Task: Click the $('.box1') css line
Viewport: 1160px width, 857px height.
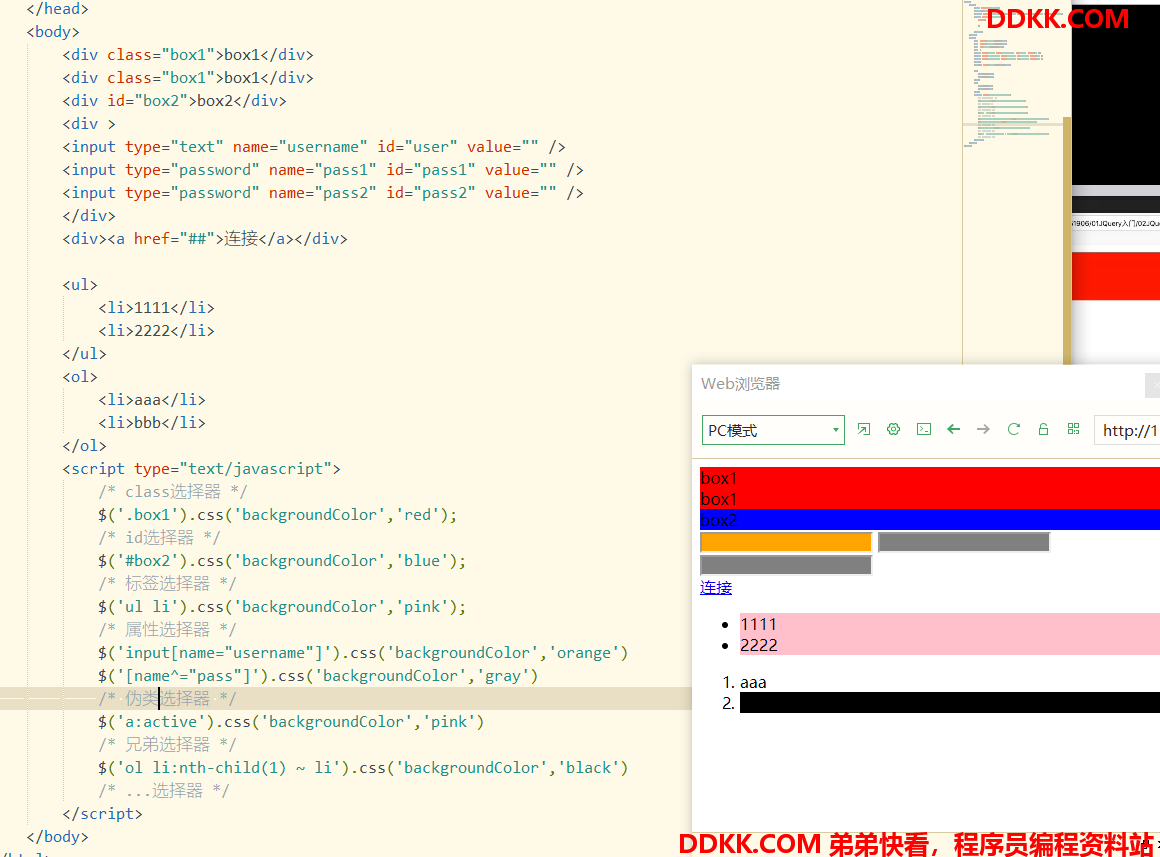Action: (x=277, y=514)
